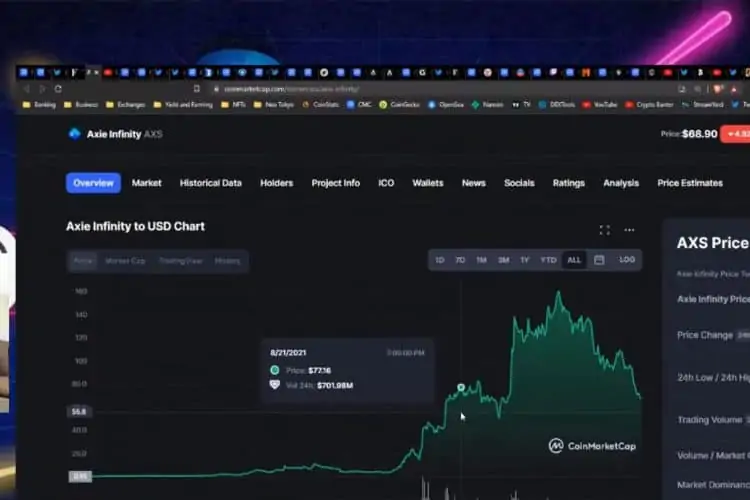Select the YTD time range
Viewport: 750px width, 500px height.
[x=548, y=260]
